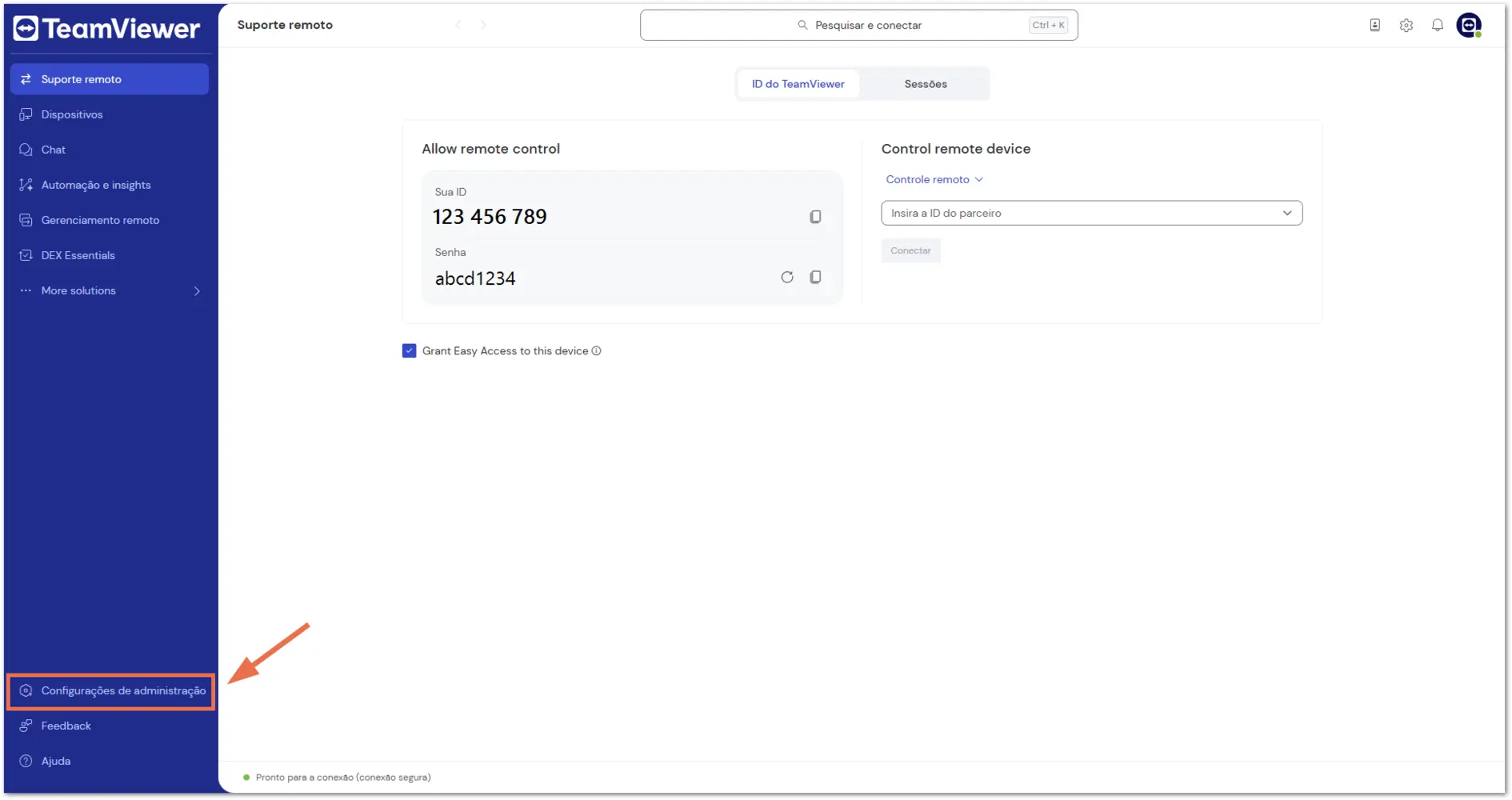Click Insira a ID do parceiro field
The height and width of the screenshot is (800, 1512).
(1092, 214)
